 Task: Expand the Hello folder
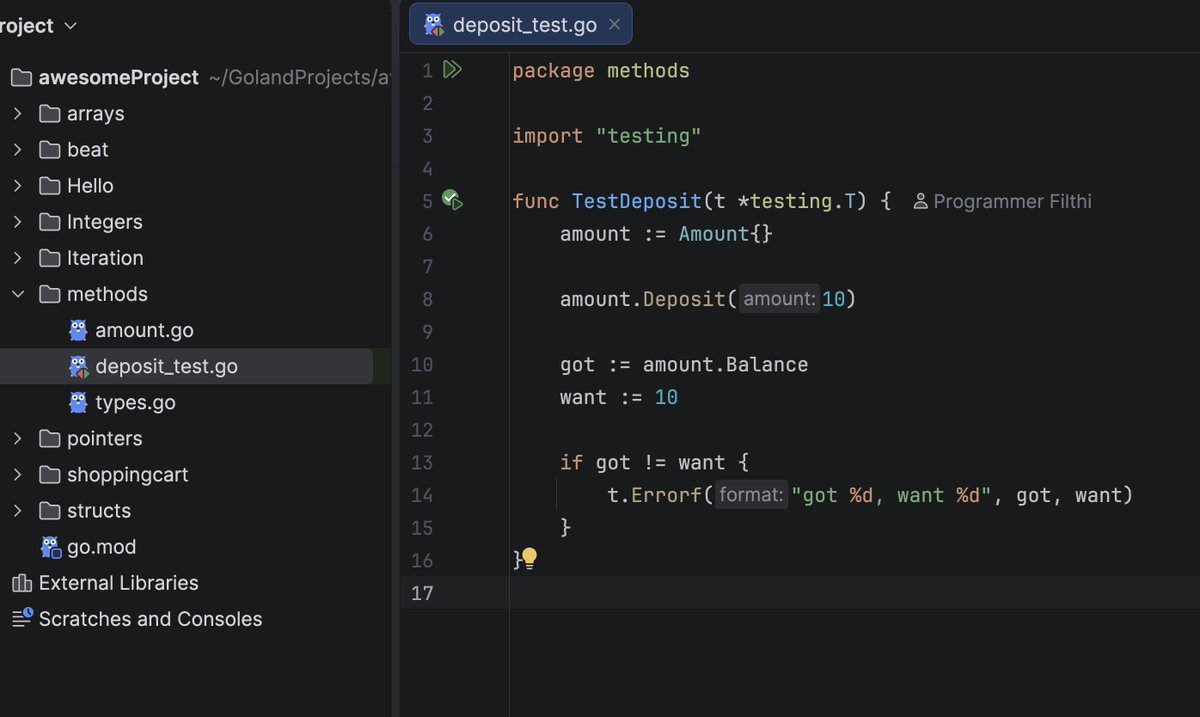tap(17, 186)
